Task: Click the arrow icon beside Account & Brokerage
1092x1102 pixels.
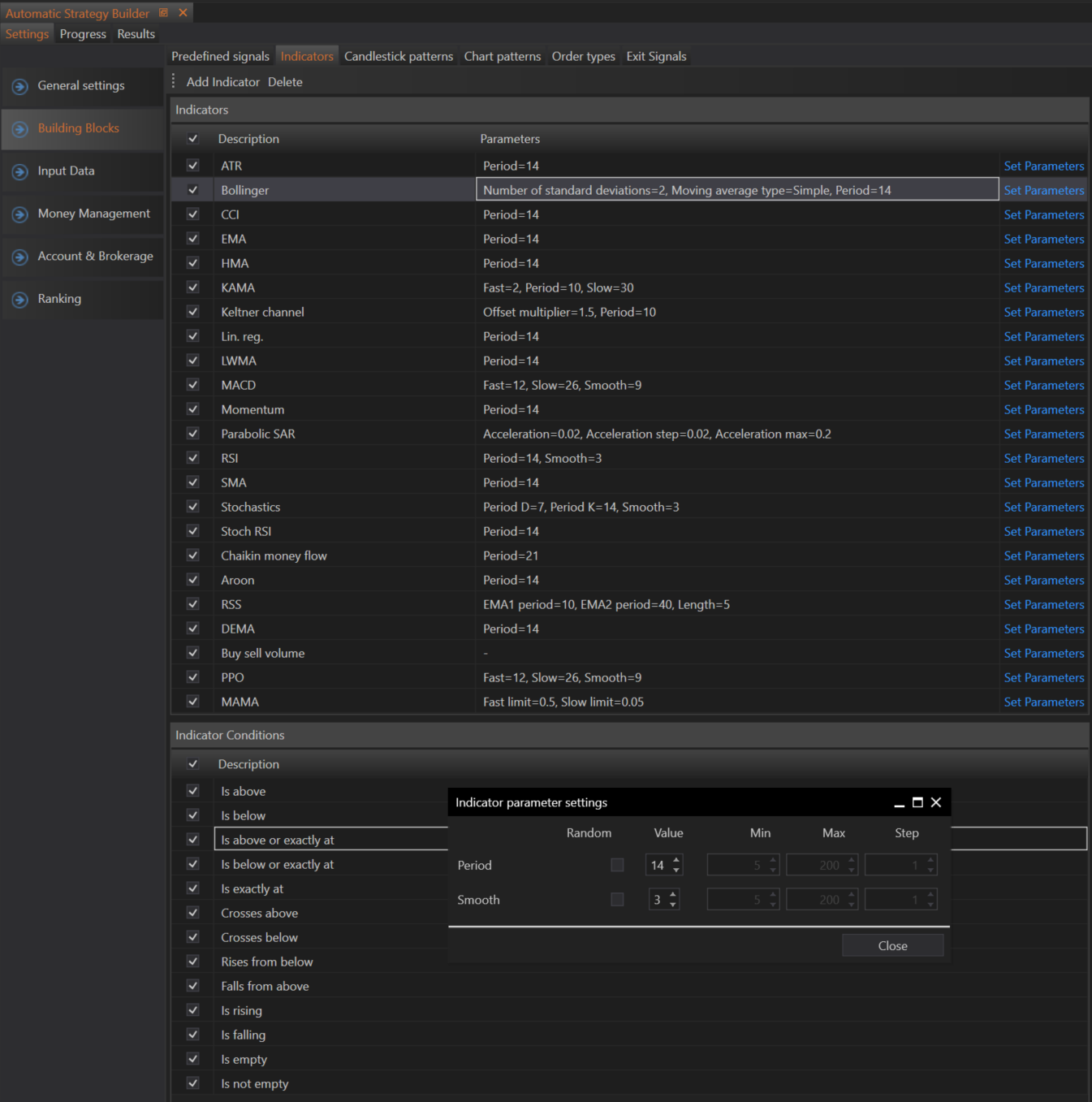Action: point(20,257)
